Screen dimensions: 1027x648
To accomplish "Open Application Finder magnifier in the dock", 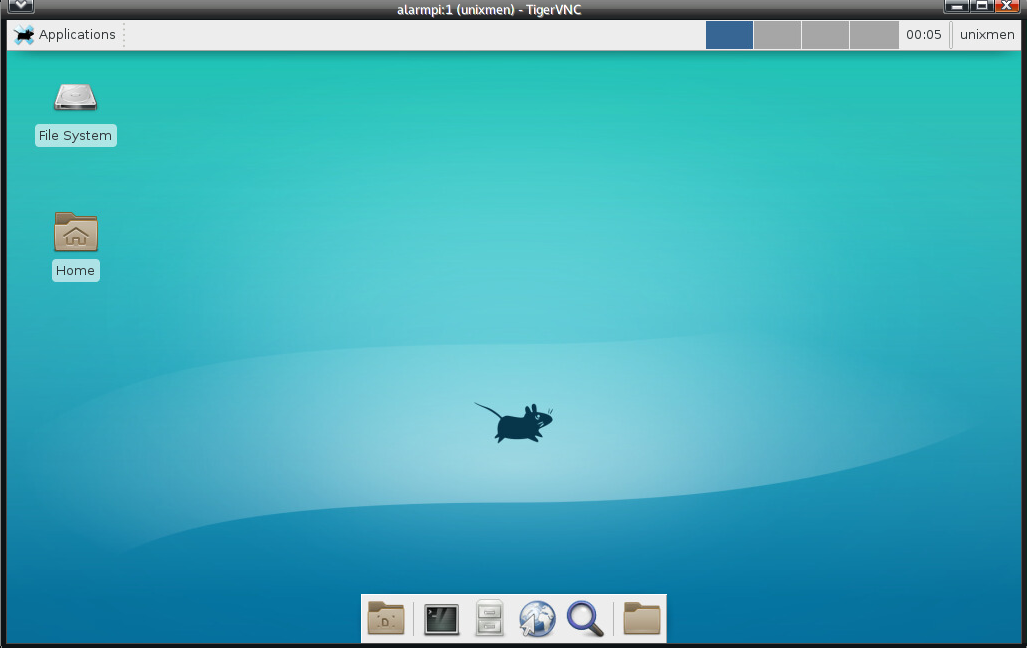I will click(x=585, y=619).
